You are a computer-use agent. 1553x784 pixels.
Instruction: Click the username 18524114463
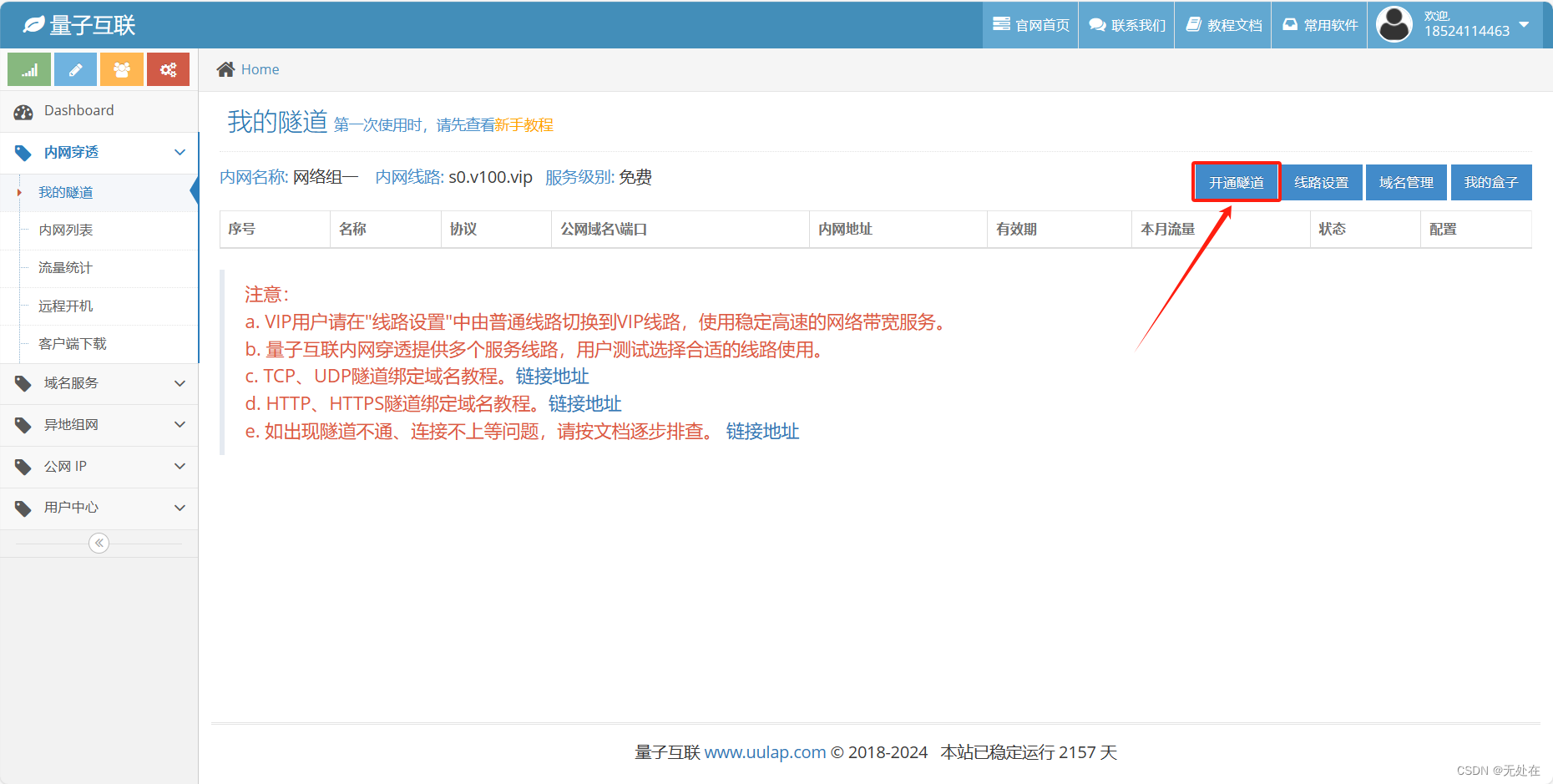[1467, 31]
